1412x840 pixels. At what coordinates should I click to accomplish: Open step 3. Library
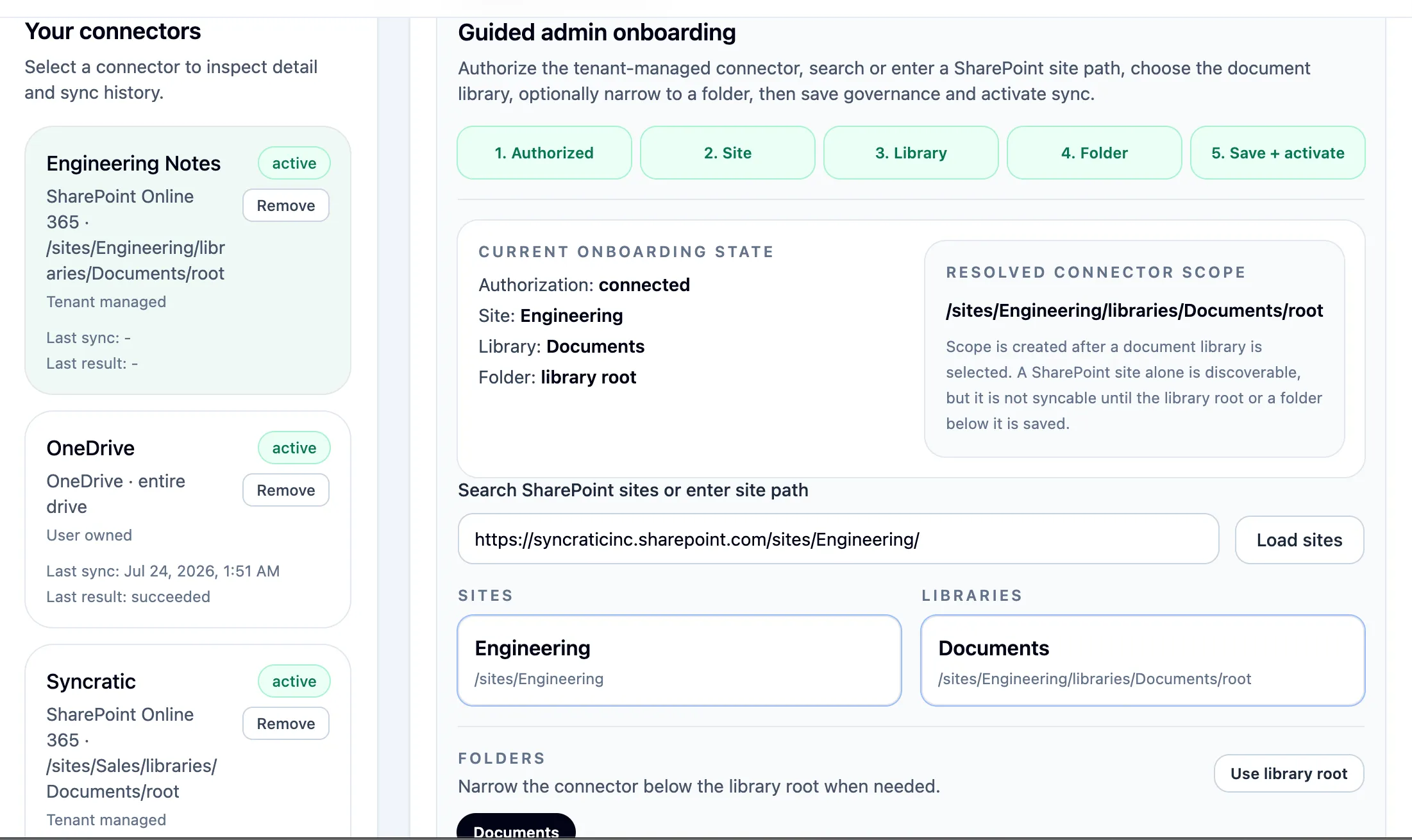coord(911,153)
